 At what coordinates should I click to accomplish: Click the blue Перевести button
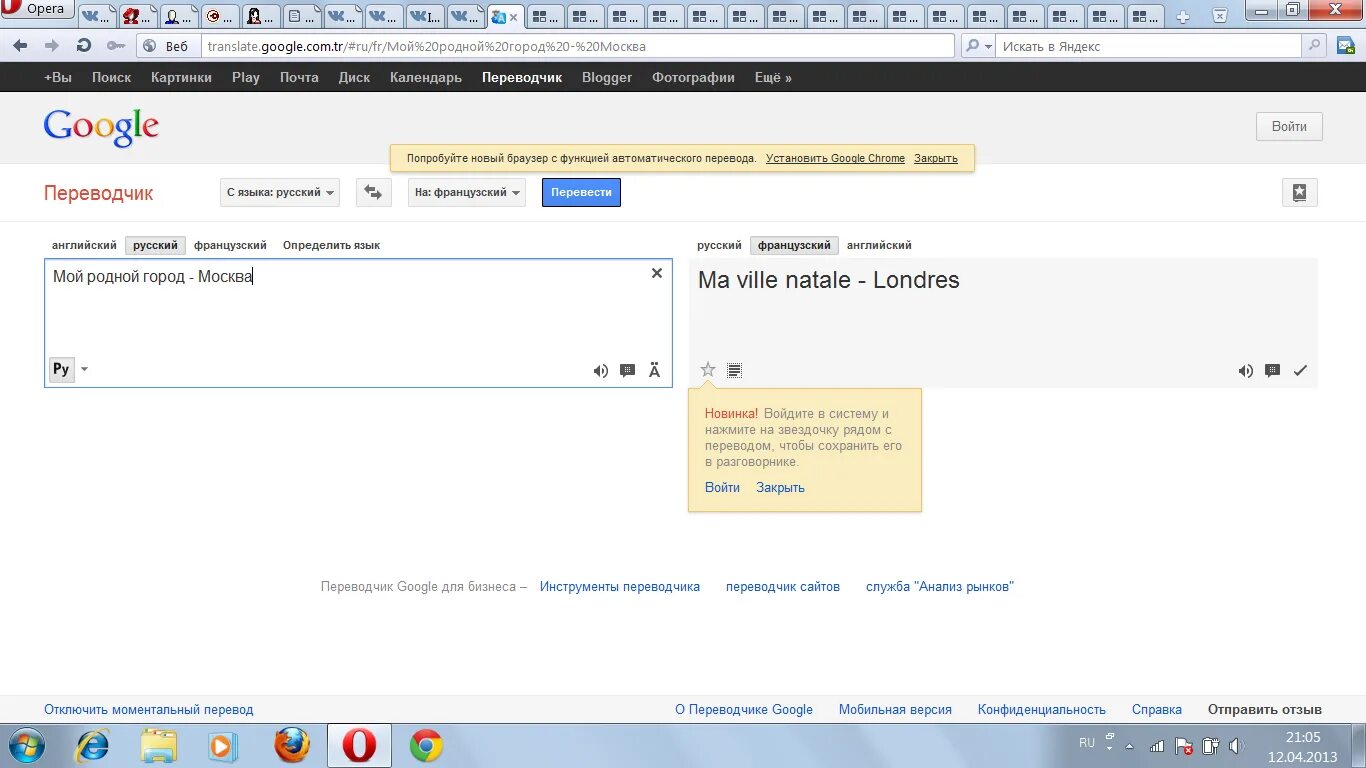tap(581, 192)
